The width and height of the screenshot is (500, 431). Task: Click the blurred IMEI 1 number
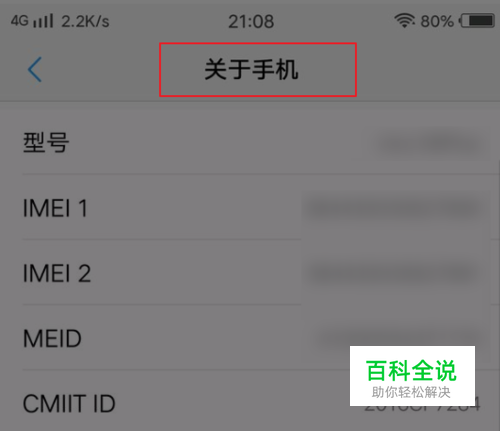(x=393, y=208)
